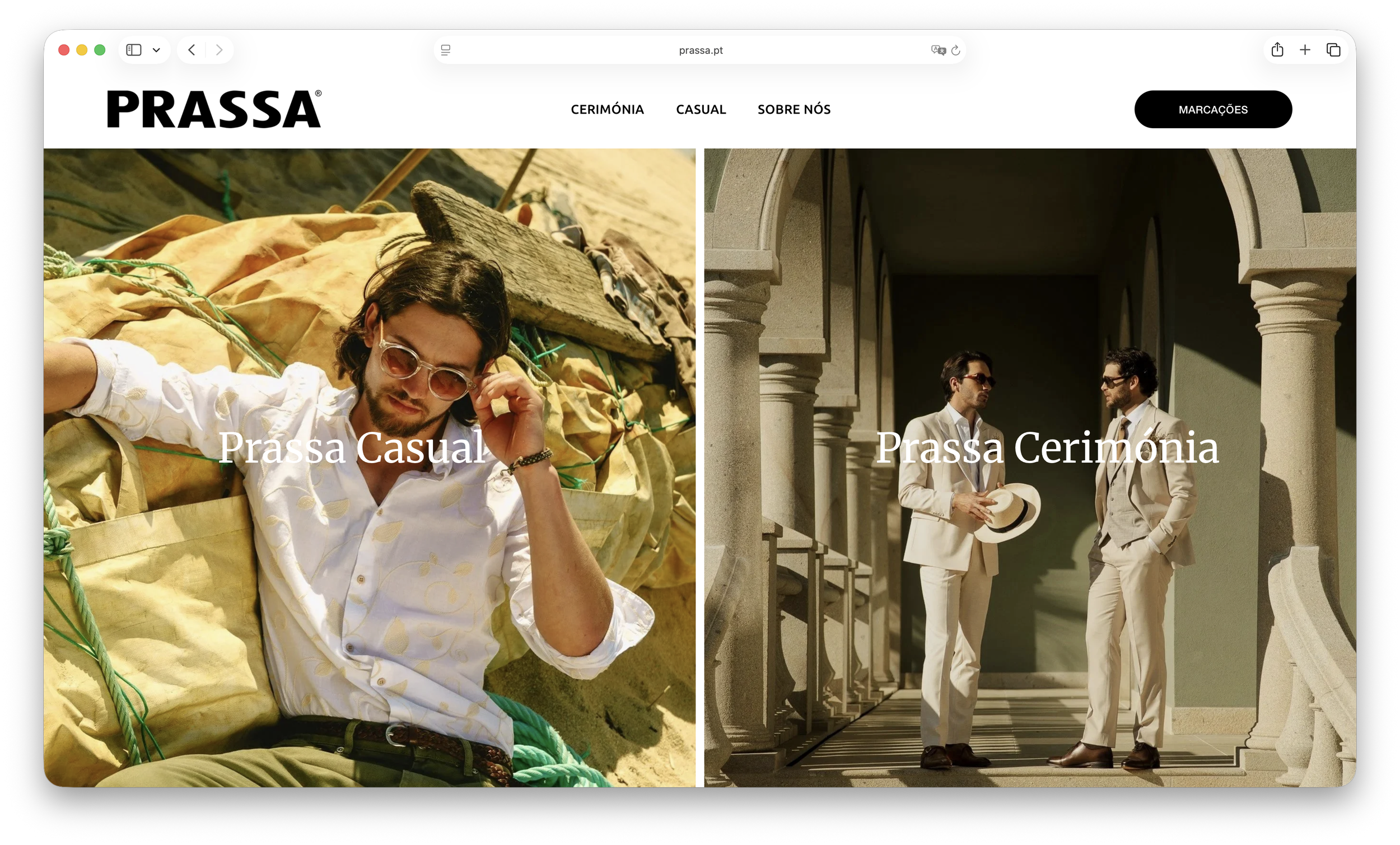Click the Reload page icon
This screenshot has height=845, width=1400.
click(957, 50)
